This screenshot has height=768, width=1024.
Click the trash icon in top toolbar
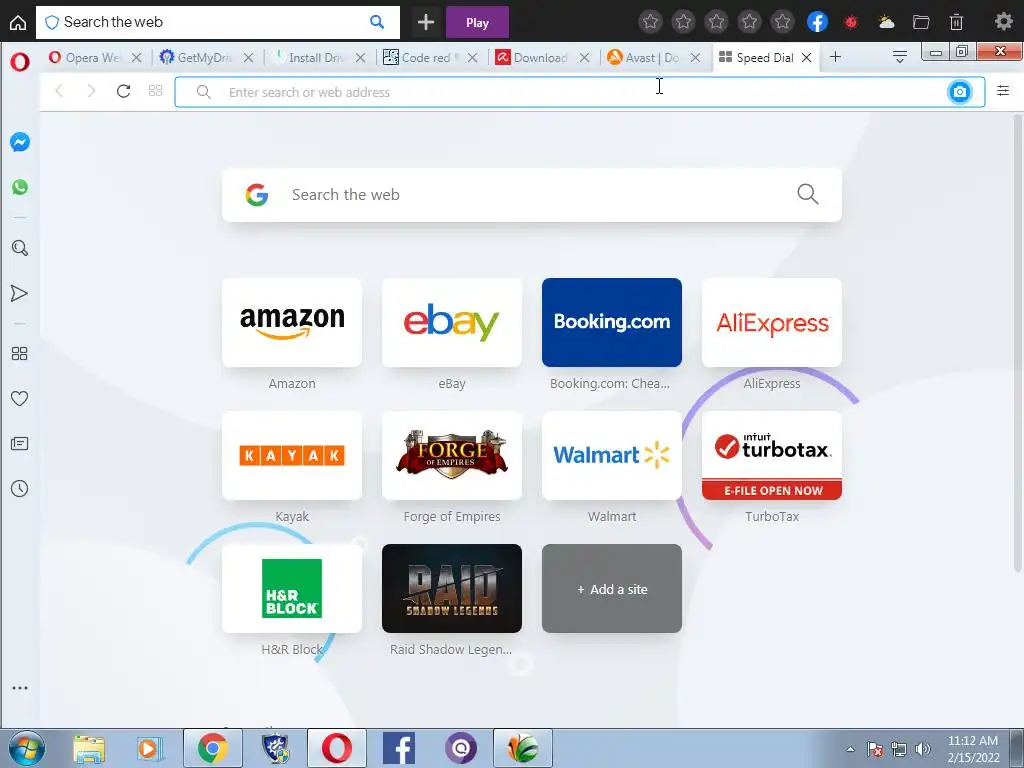click(956, 22)
